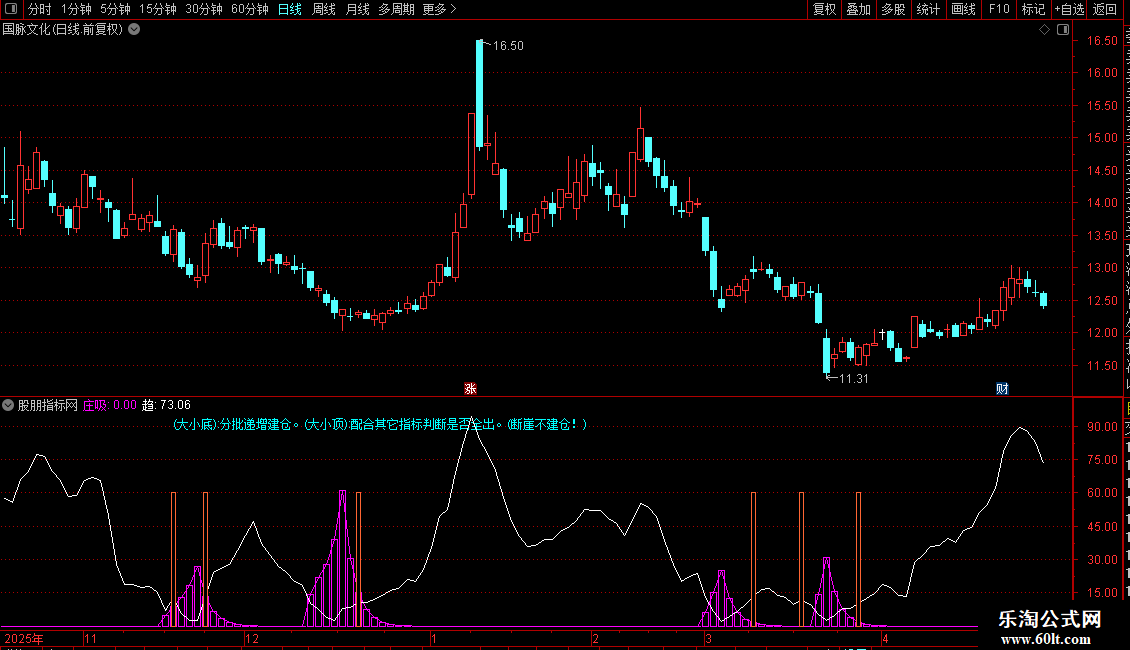Switch to 分时 intraday view
This screenshot has width=1130, height=650.
coord(40,9)
